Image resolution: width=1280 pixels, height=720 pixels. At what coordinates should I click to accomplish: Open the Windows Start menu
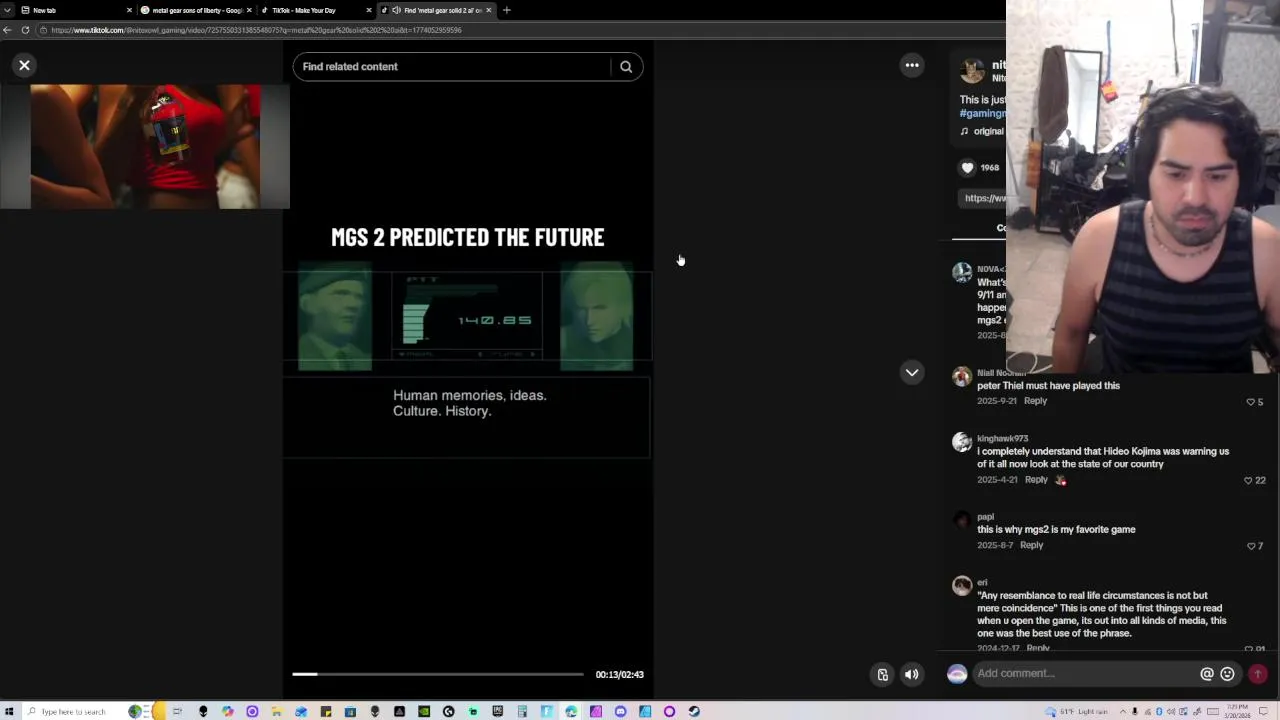(9, 712)
